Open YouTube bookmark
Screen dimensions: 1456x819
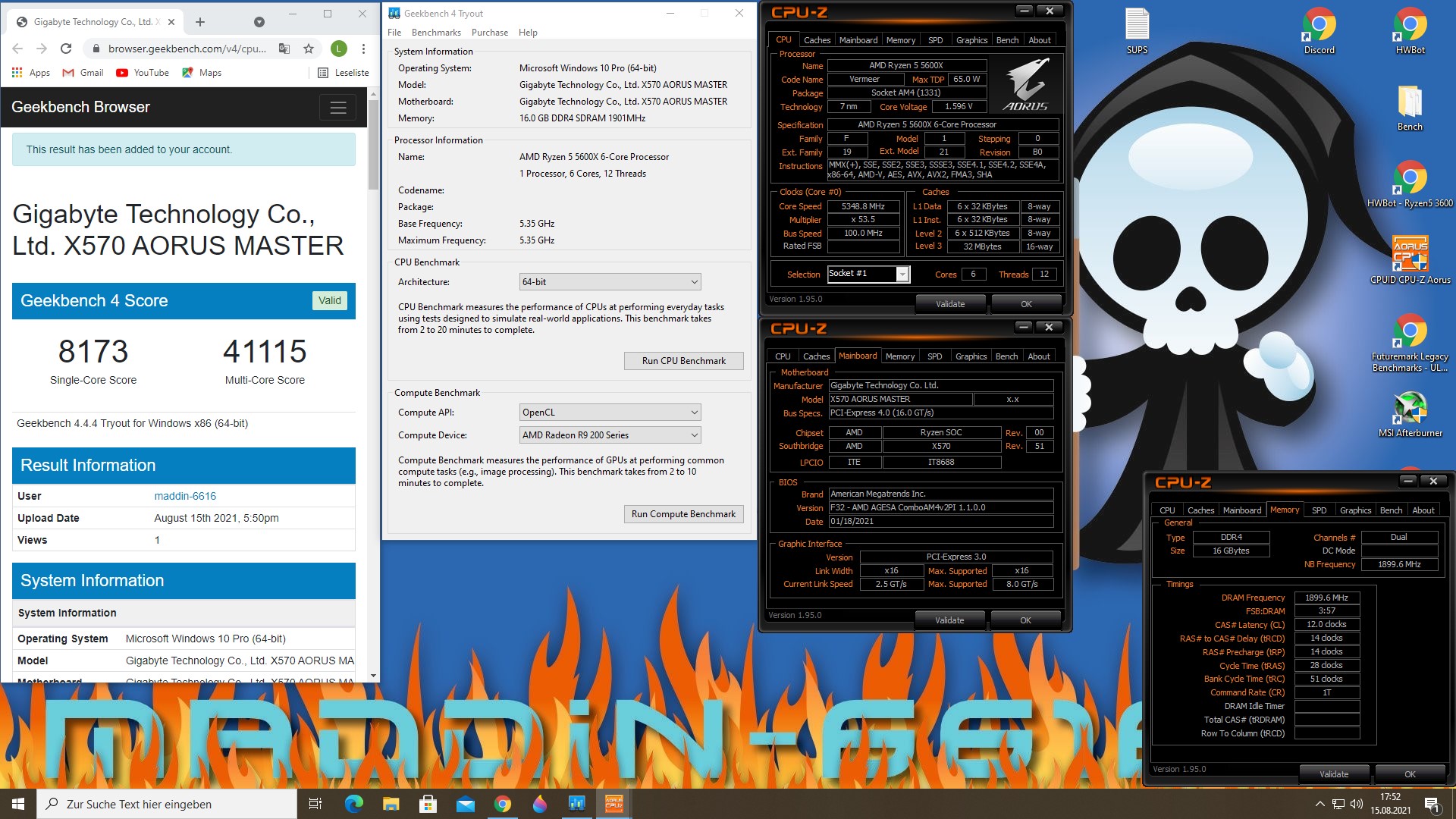pyautogui.click(x=143, y=73)
